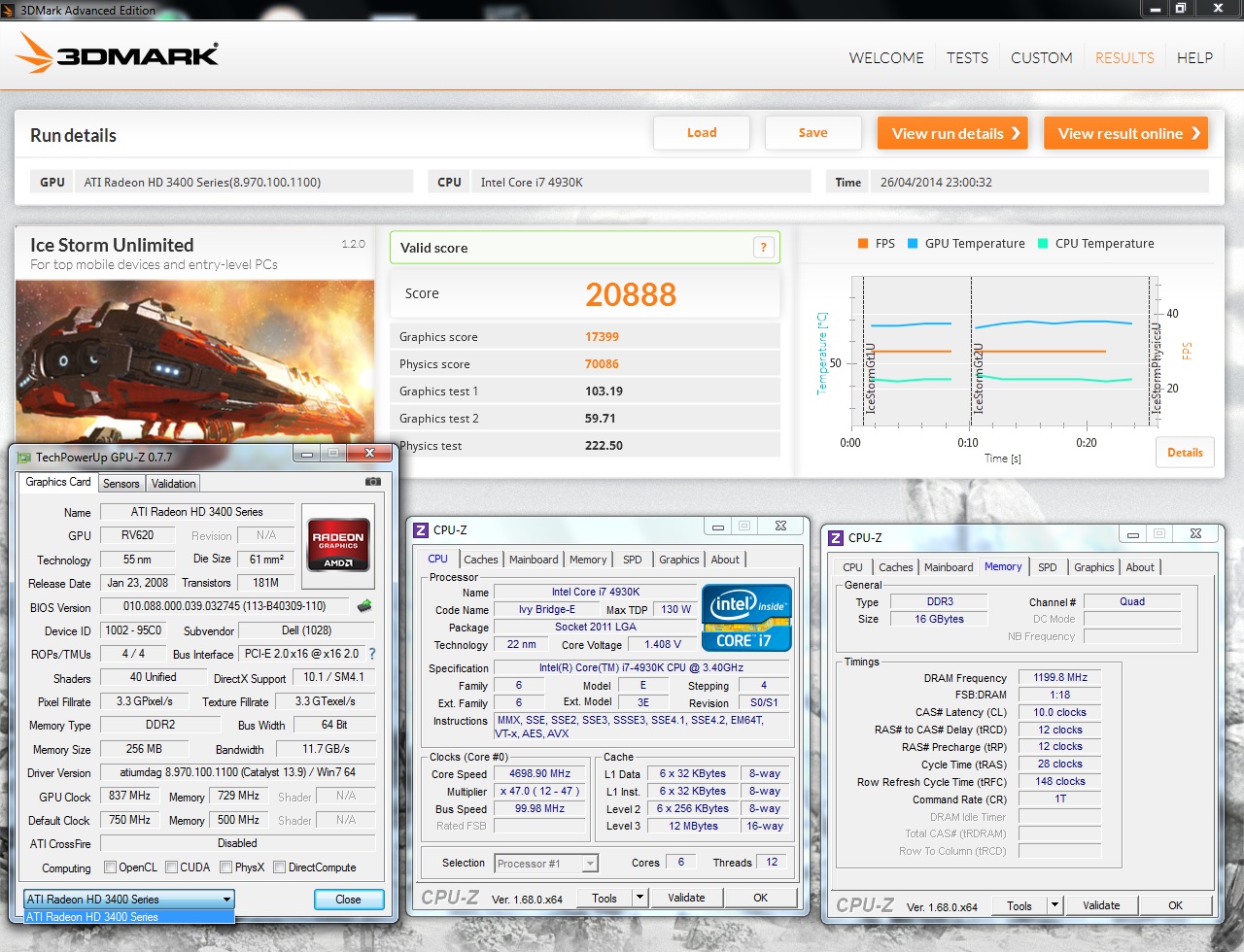The image size is (1244, 952).
Task: Click the Ice Storm Unlimited spaceship thumbnail
Action: coord(194,361)
